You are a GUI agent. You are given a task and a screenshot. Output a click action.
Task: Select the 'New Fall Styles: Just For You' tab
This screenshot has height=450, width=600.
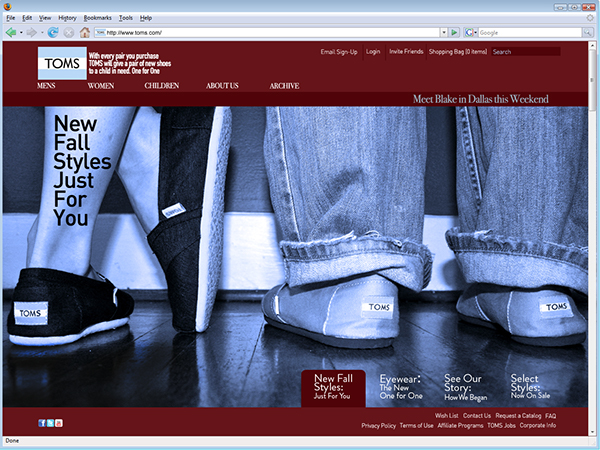tap(333, 388)
